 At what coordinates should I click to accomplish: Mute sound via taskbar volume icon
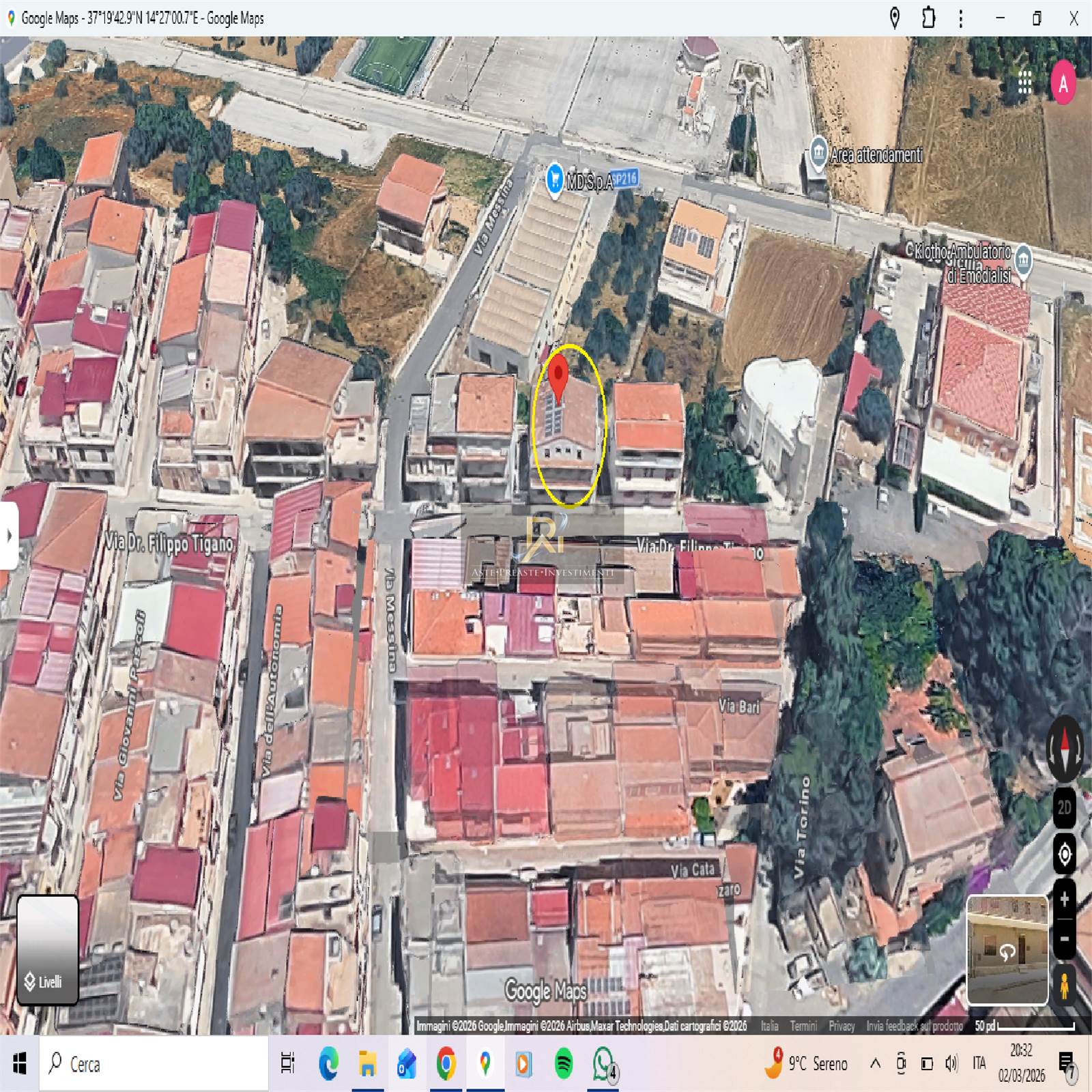point(951,1063)
